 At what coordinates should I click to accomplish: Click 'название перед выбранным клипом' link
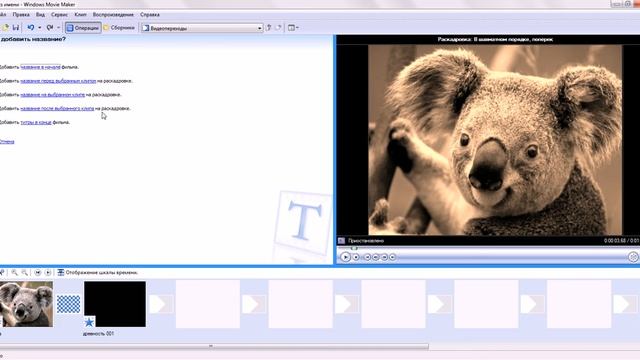coord(58,81)
